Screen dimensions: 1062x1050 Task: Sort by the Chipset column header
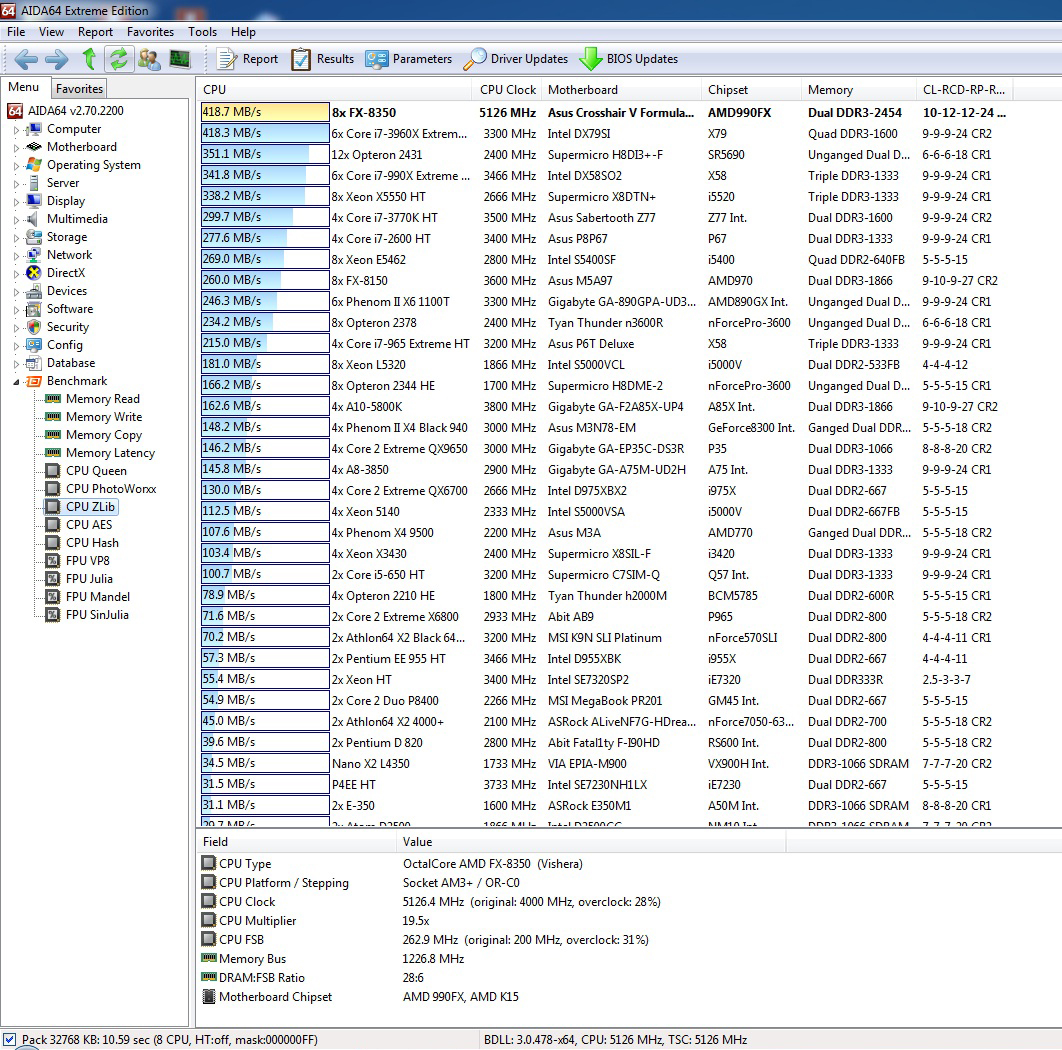tap(750, 89)
